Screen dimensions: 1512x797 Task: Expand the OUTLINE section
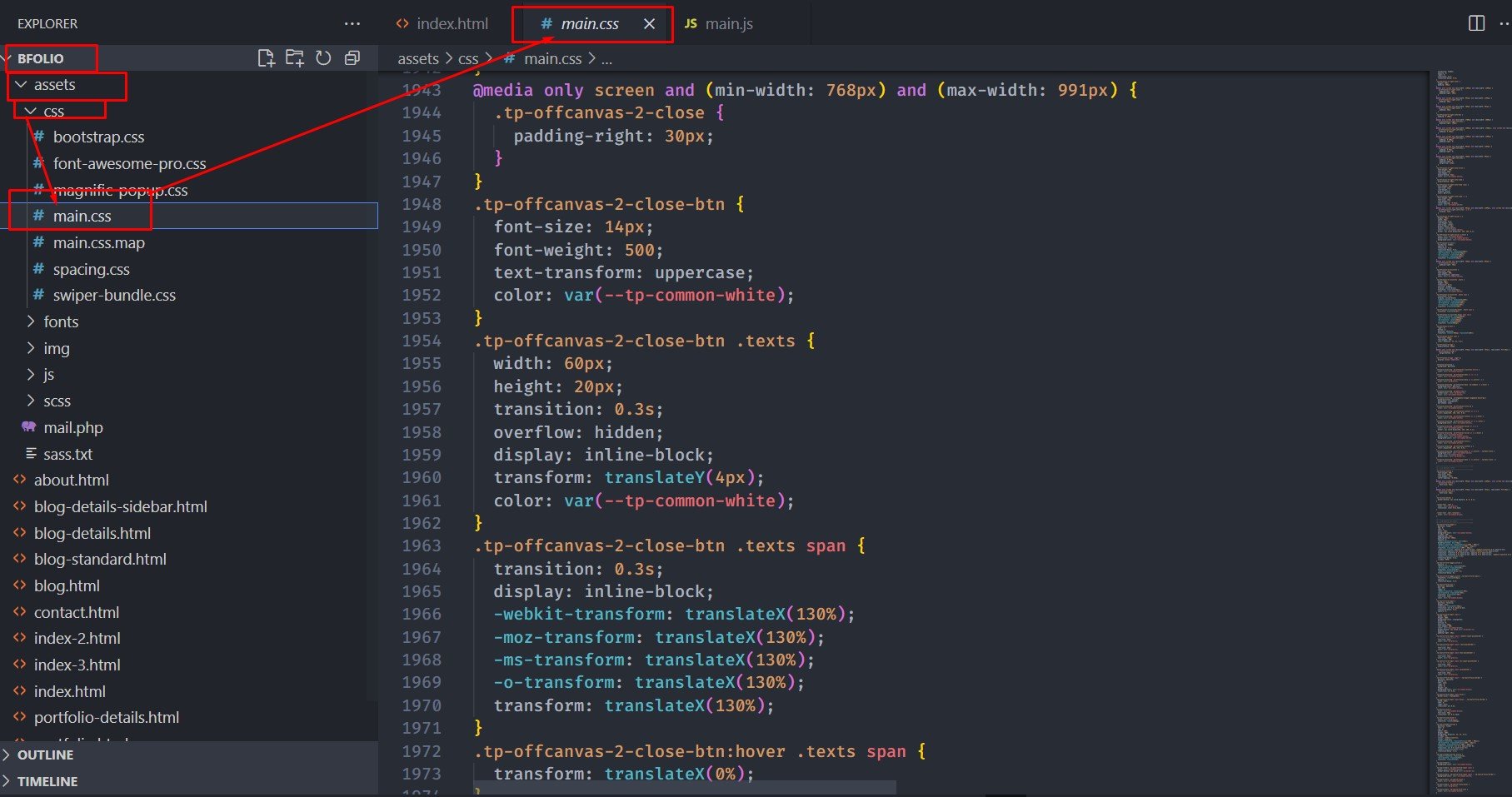[x=45, y=755]
